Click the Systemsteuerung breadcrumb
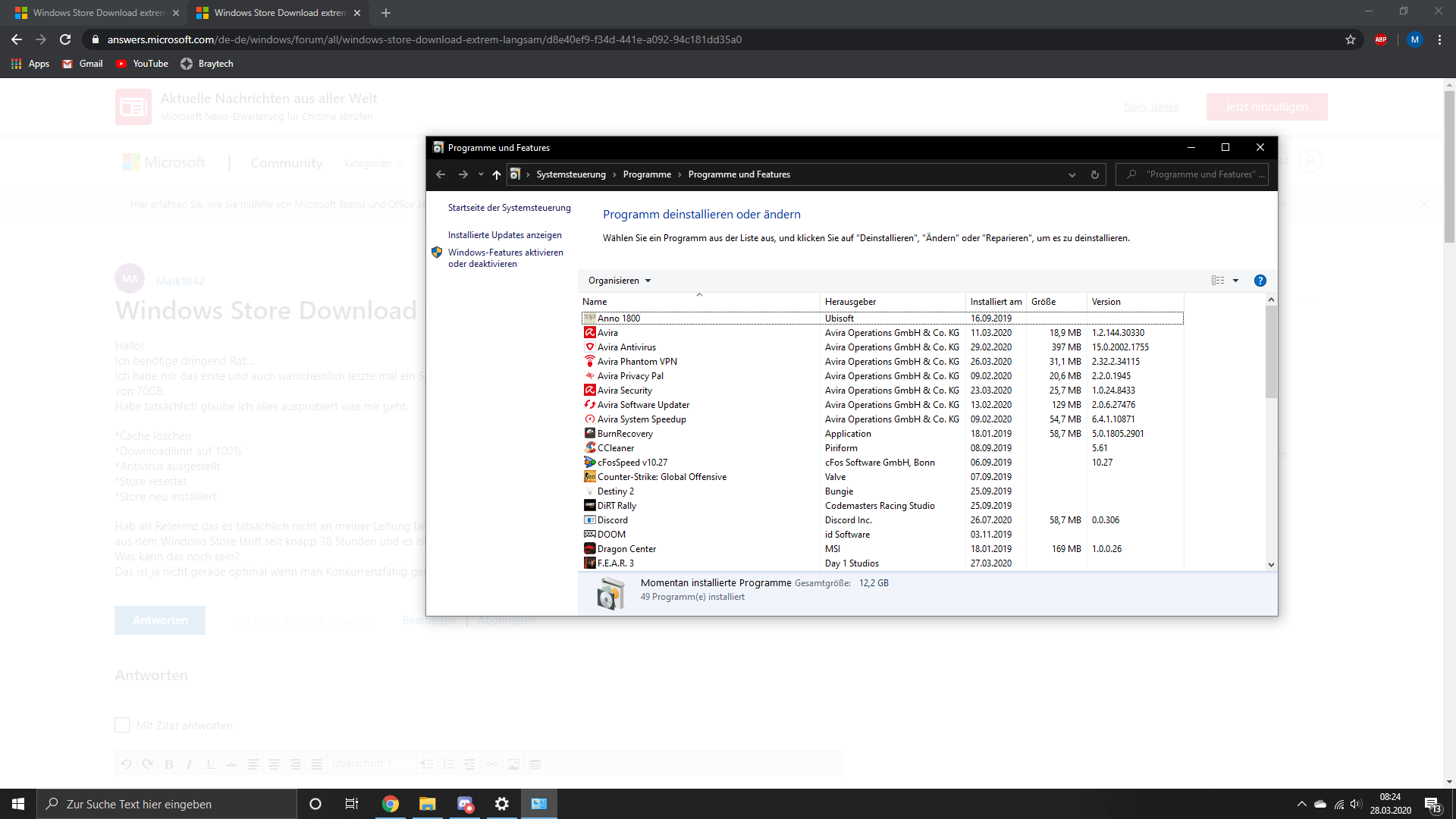 click(x=571, y=174)
